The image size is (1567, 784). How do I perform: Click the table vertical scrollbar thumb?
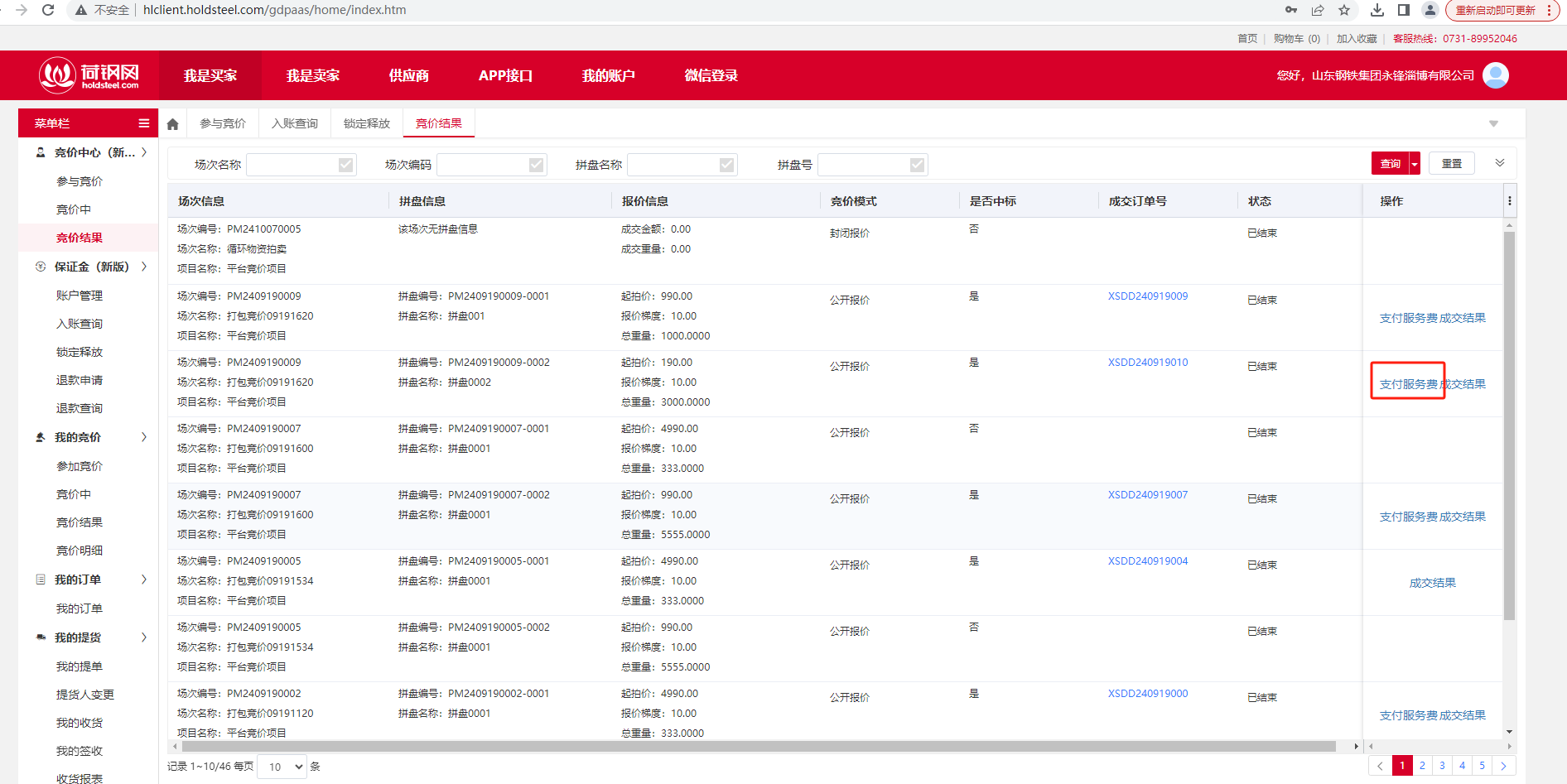pyautogui.click(x=1509, y=425)
